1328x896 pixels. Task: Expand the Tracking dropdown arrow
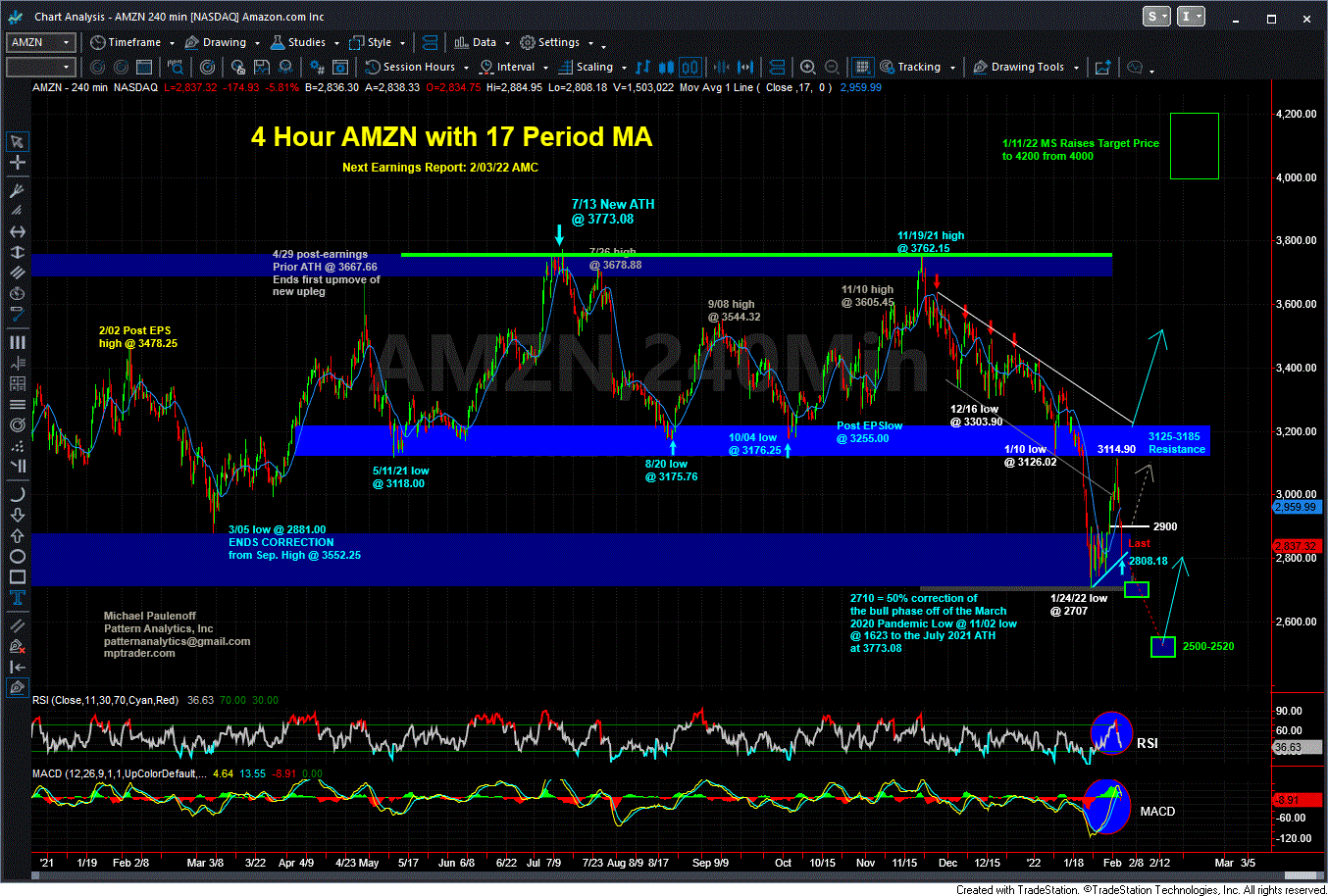click(x=951, y=68)
